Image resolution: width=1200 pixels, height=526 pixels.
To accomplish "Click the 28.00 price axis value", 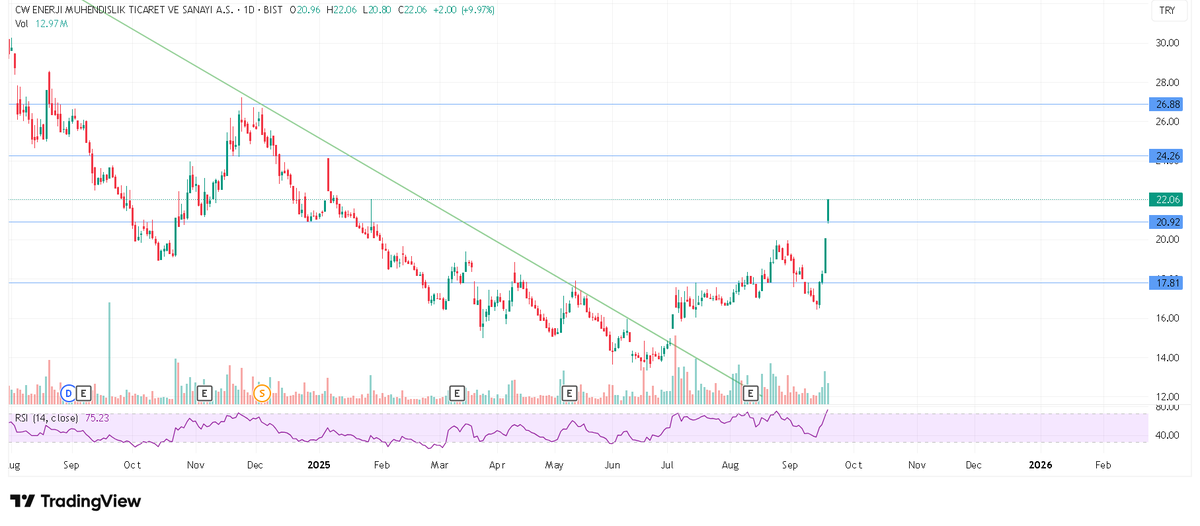I will coord(1167,83).
